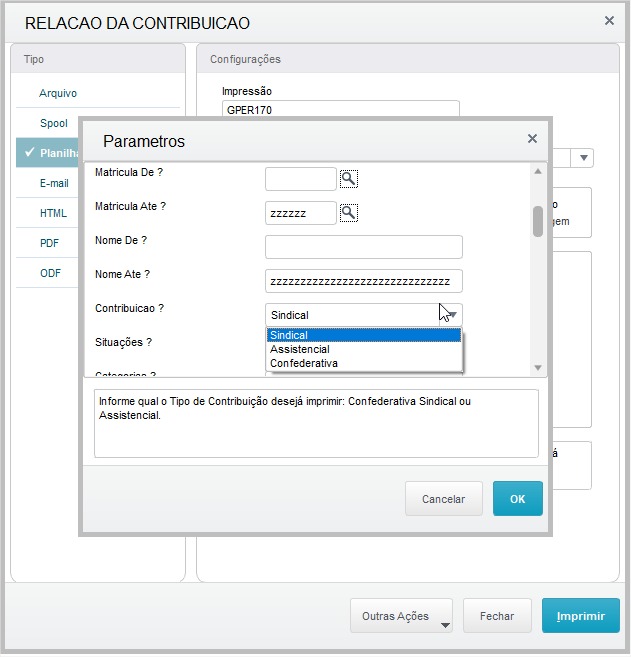Click the parameters scrollbar down arrow

pyautogui.click(x=538, y=368)
